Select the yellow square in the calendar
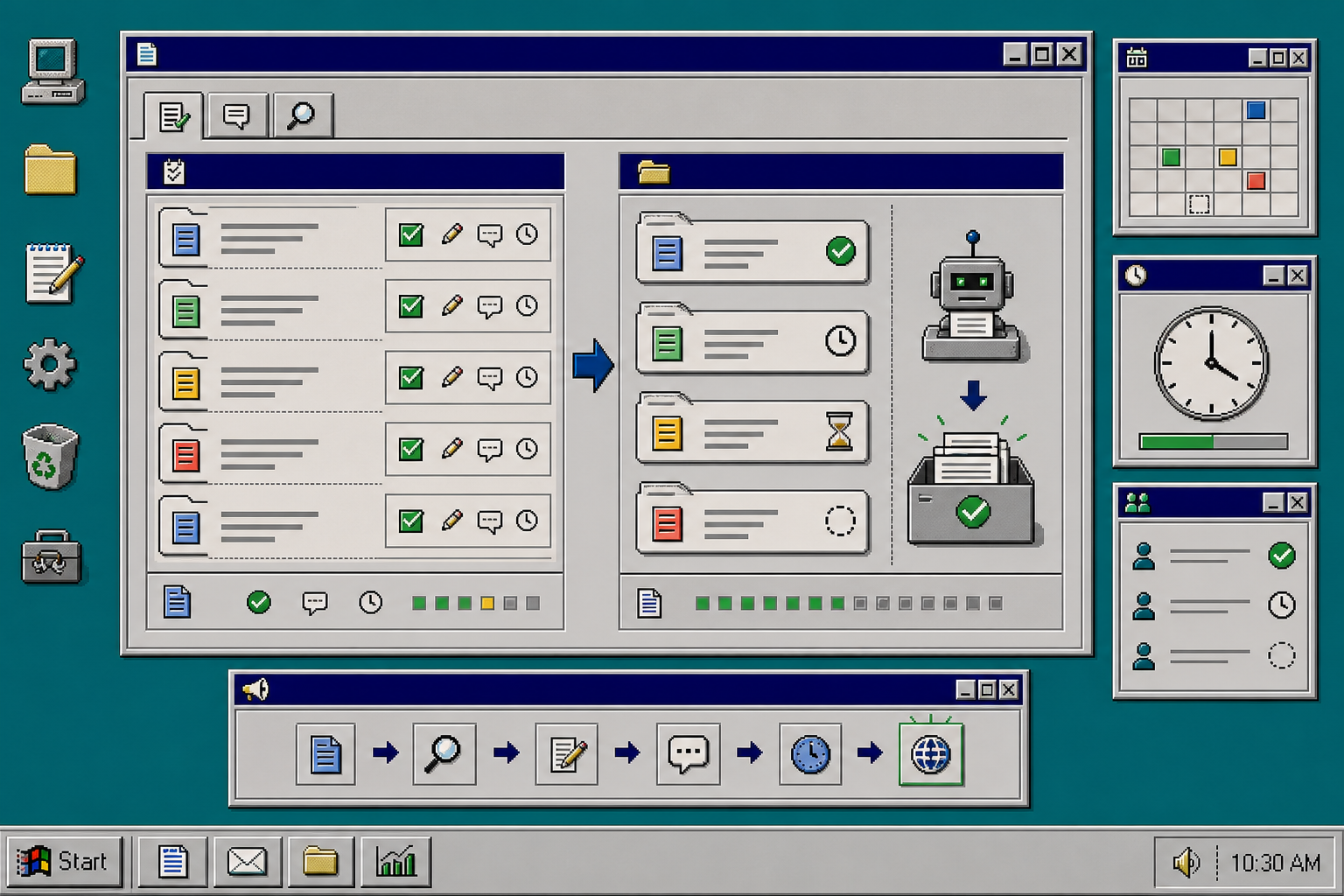Screen dimensions: 1344x896 [1228, 157]
